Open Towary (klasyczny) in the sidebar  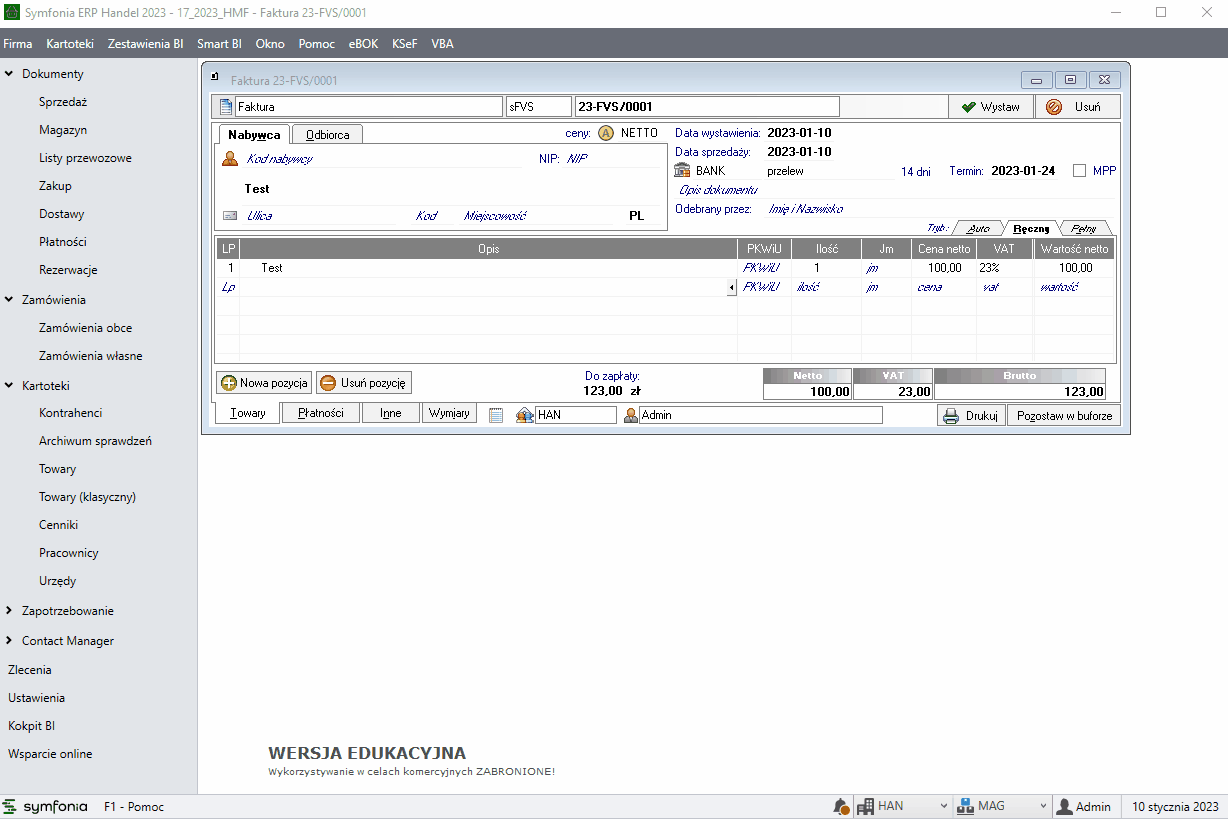tap(88, 497)
